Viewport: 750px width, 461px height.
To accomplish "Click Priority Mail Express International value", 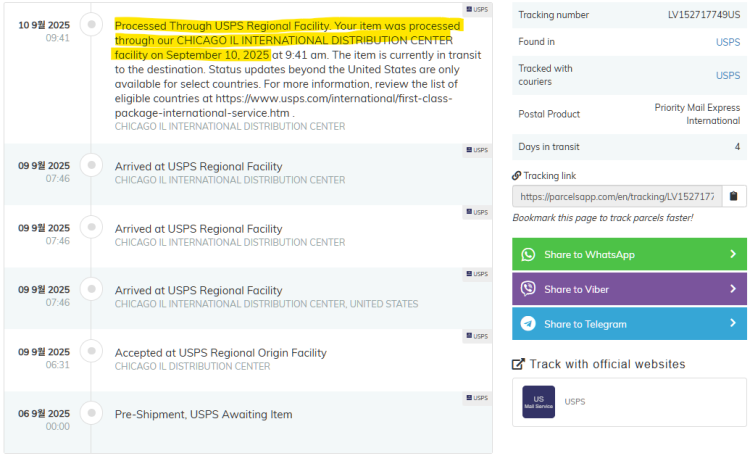I will [697, 114].
